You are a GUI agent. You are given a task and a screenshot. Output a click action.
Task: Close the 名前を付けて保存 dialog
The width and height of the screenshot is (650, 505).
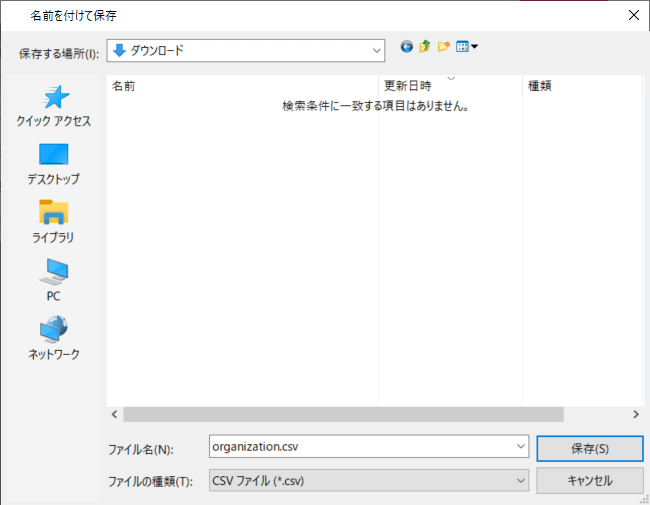click(x=633, y=15)
